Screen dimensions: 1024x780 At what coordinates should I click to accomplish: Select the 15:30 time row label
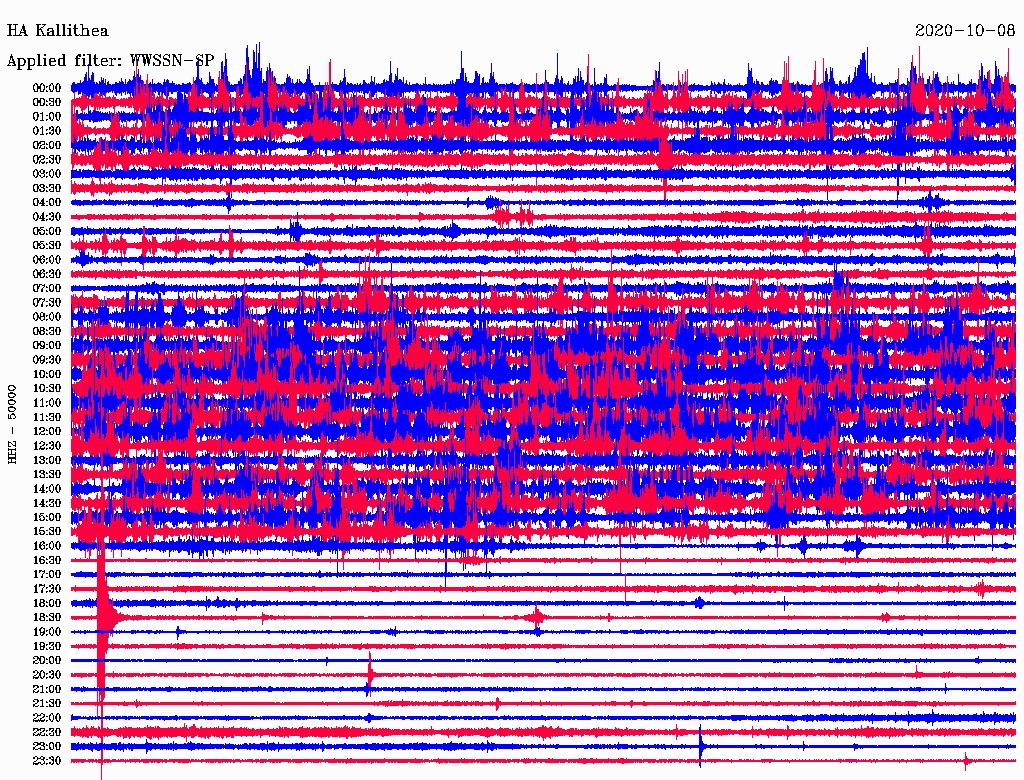click(47, 532)
